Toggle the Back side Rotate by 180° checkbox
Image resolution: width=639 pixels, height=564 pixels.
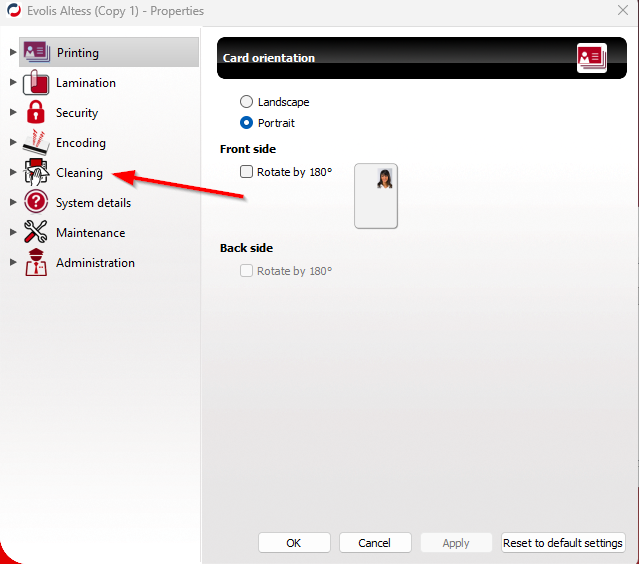tap(246, 271)
